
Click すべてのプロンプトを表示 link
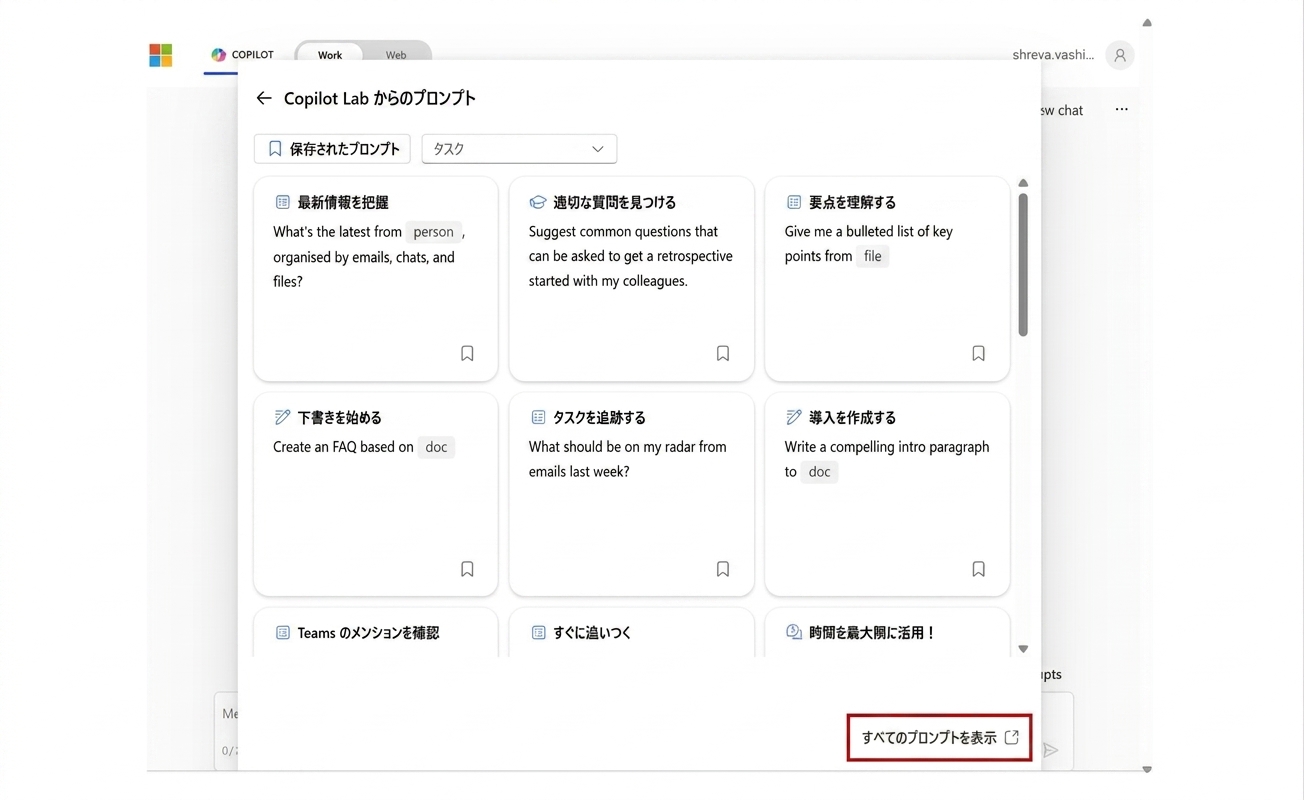pos(939,738)
